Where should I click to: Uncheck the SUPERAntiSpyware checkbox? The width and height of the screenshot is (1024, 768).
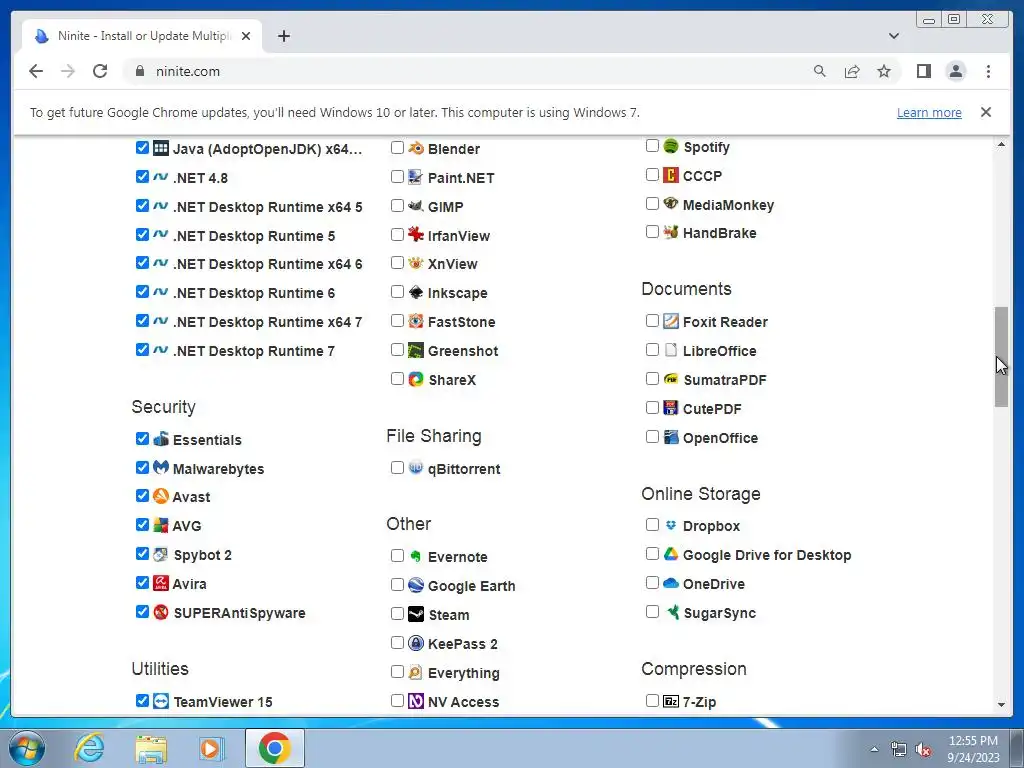click(142, 611)
